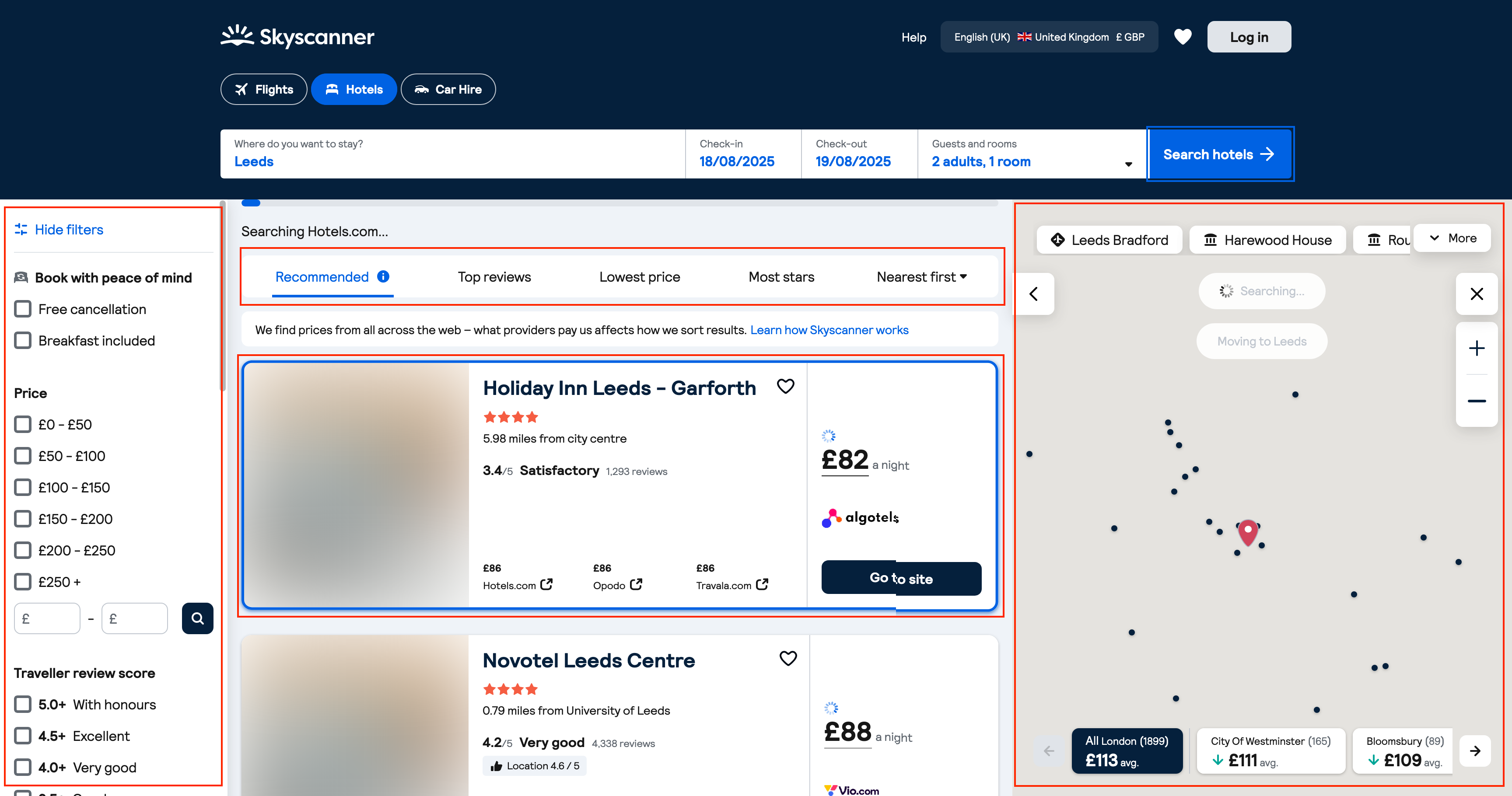The width and height of the screenshot is (1512, 796).
Task: Click the price search magnifier button
Action: [198, 618]
